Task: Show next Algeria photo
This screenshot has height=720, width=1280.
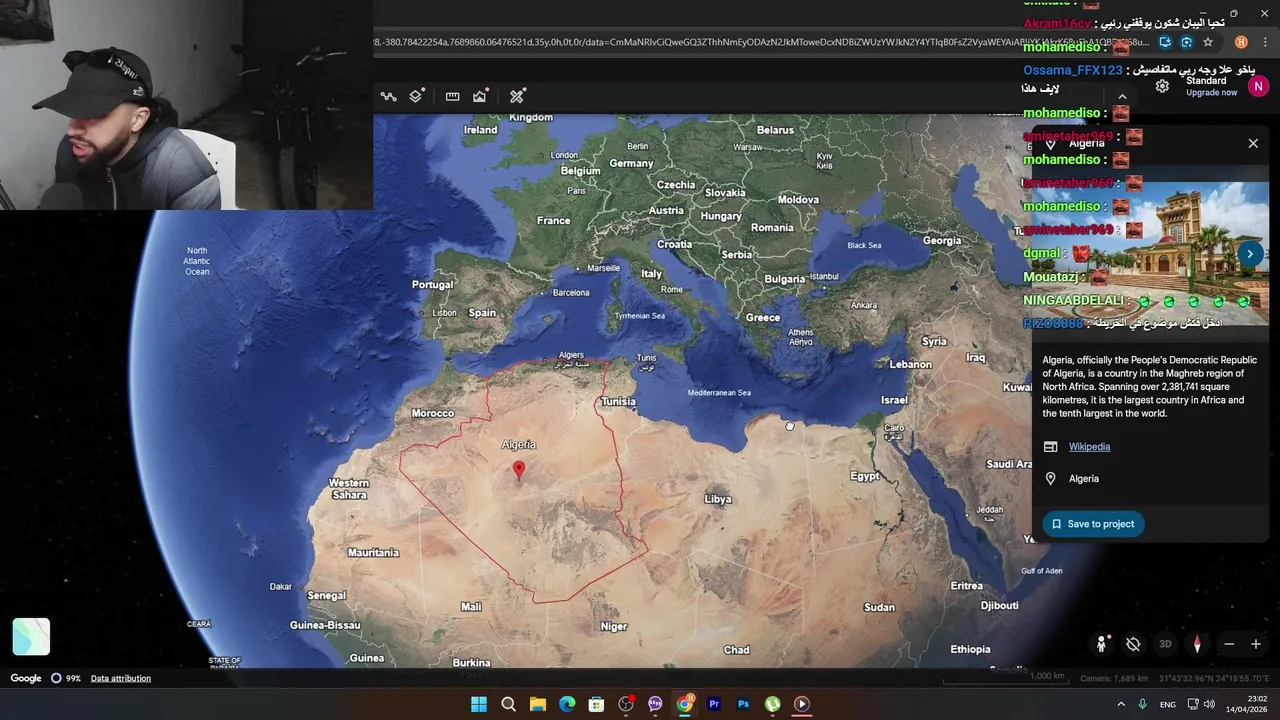Action: [x=1250, y=254]
